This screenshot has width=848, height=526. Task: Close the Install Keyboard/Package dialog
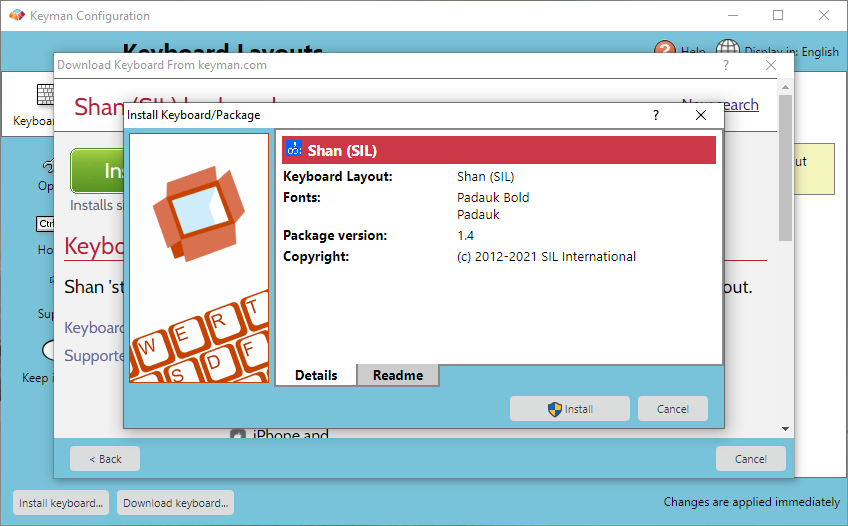pos(701,115)
